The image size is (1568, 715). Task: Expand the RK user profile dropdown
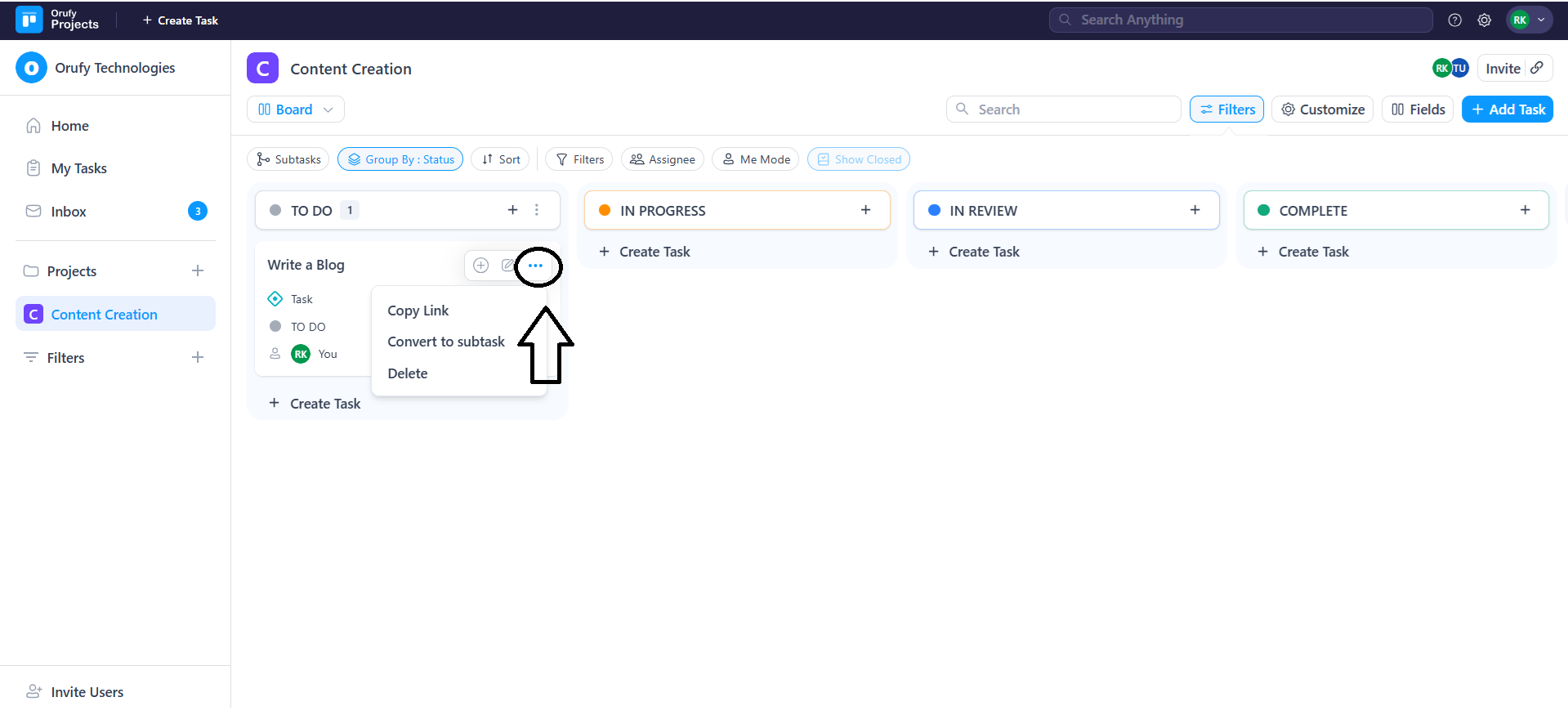[1529, 20]
